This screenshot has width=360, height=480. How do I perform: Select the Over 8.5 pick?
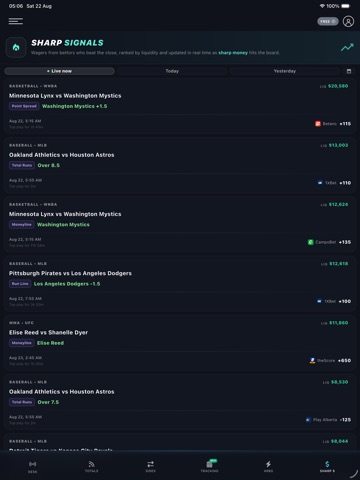(48, 165)
